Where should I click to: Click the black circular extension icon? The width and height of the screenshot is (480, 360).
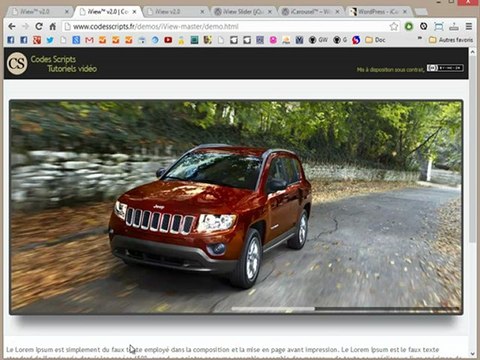[x=424, y=26]
